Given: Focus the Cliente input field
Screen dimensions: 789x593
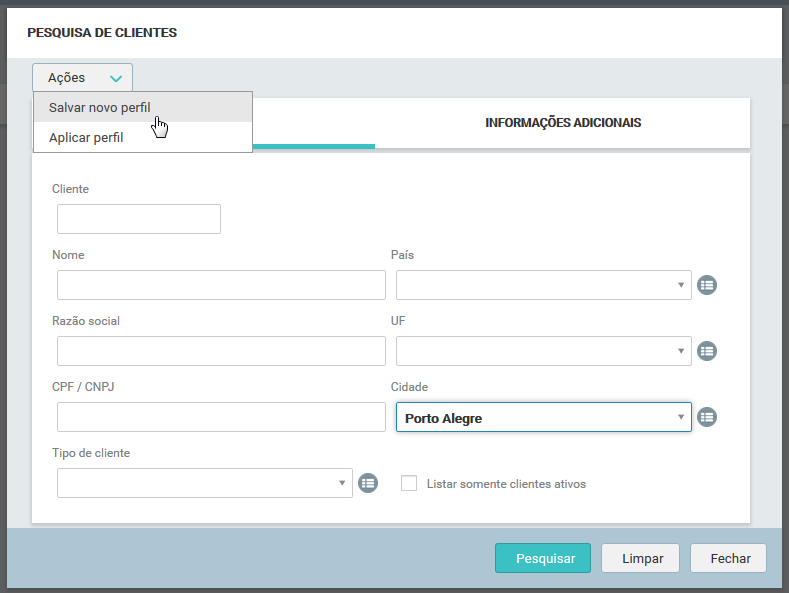Looking at the screenshot, I should coord(139,219).
